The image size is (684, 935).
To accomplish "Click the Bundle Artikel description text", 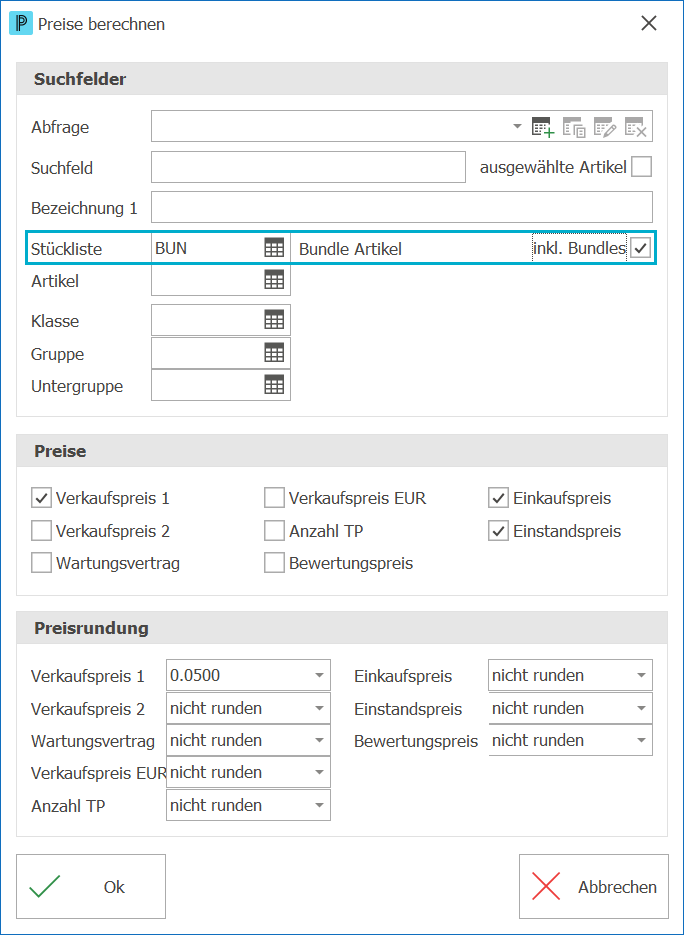I will pos(350,249).
